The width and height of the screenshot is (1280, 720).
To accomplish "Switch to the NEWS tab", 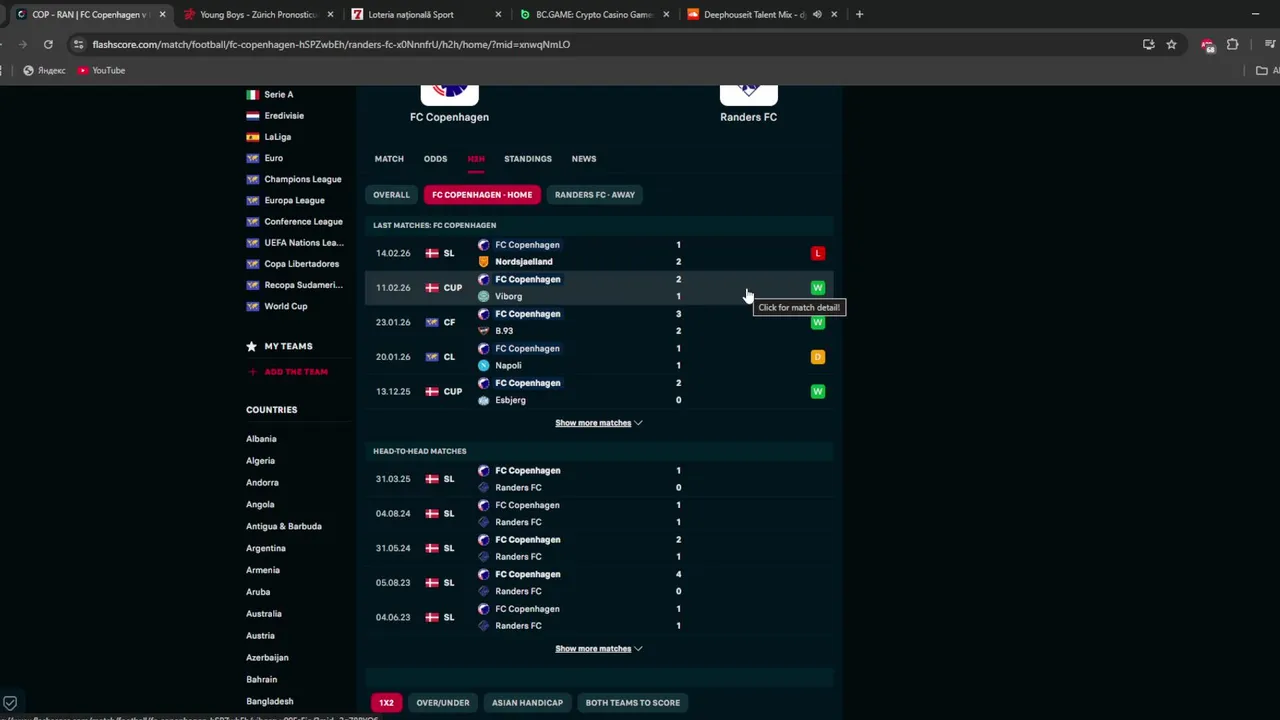I will pos(584,159).
